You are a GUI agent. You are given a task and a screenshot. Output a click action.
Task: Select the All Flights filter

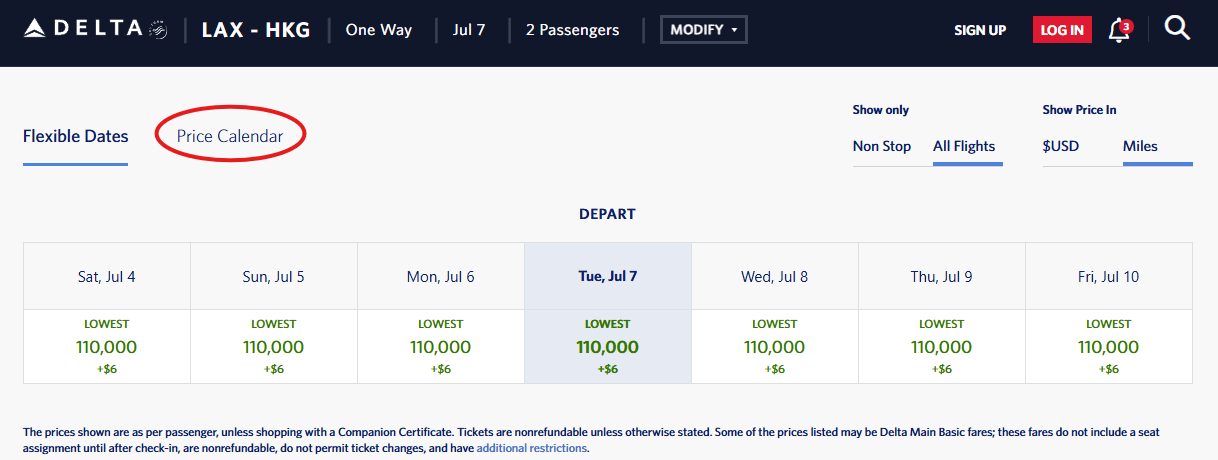click(964, 146)
